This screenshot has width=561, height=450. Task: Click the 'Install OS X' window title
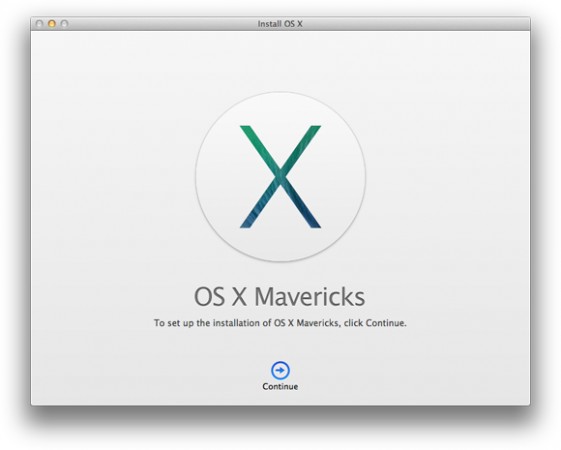(280, 24)
